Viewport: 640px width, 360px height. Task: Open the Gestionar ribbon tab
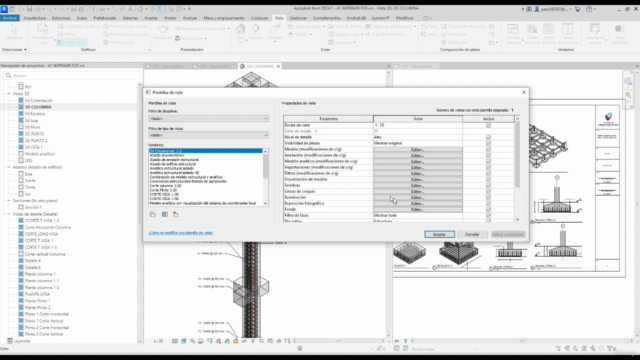point(298,18)
